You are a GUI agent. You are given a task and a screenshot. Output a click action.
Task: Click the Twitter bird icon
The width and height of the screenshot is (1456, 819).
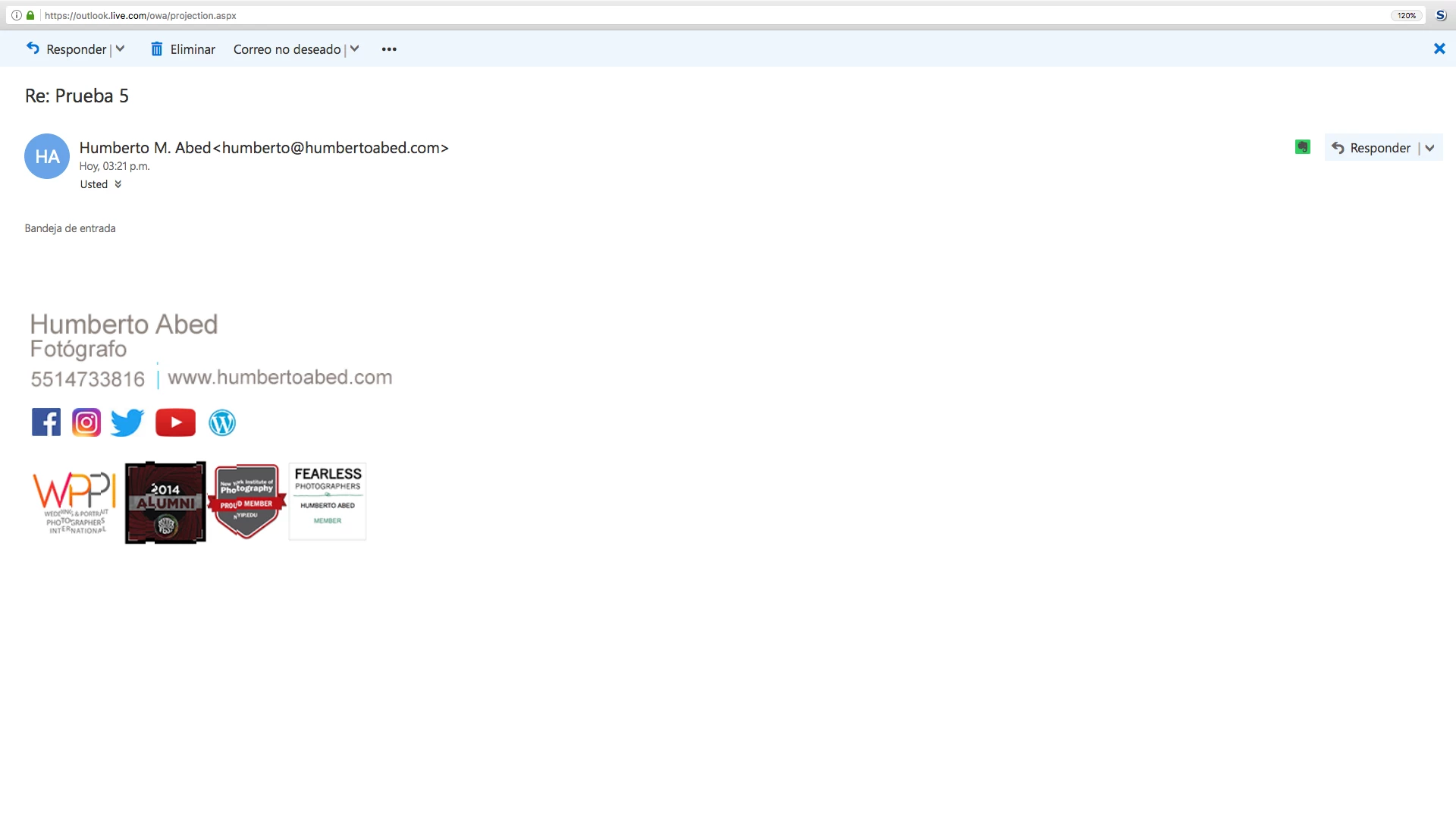[x=127, y=422]
